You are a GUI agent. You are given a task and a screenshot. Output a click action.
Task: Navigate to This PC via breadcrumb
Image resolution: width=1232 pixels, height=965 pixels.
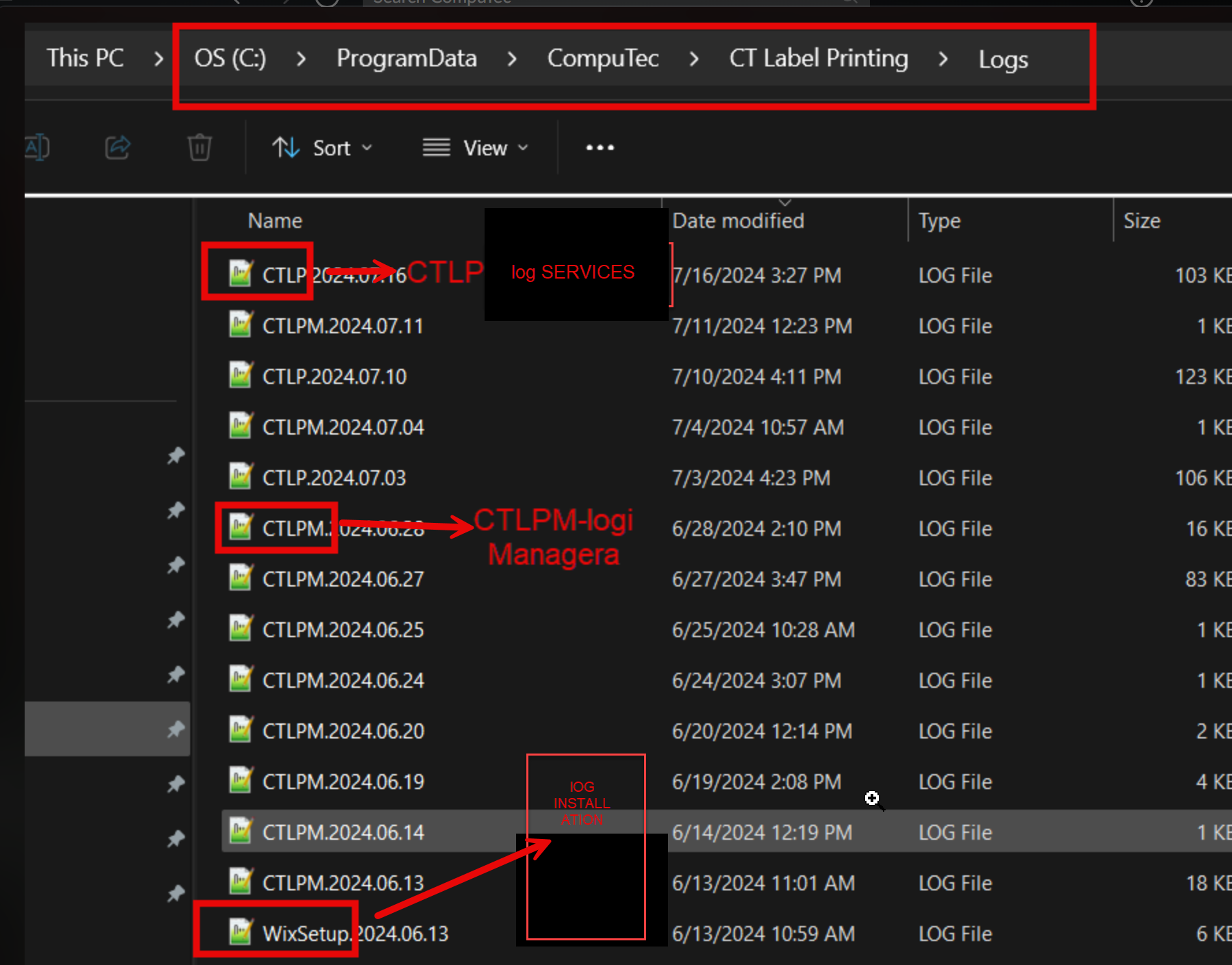85,58
